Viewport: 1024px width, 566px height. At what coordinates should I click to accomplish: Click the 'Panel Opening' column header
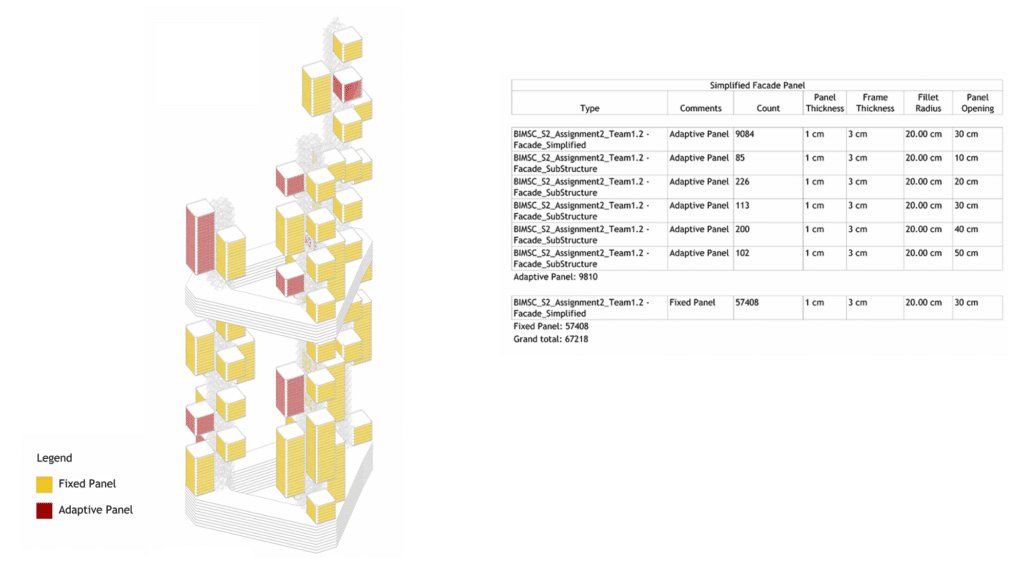[977, 103]
